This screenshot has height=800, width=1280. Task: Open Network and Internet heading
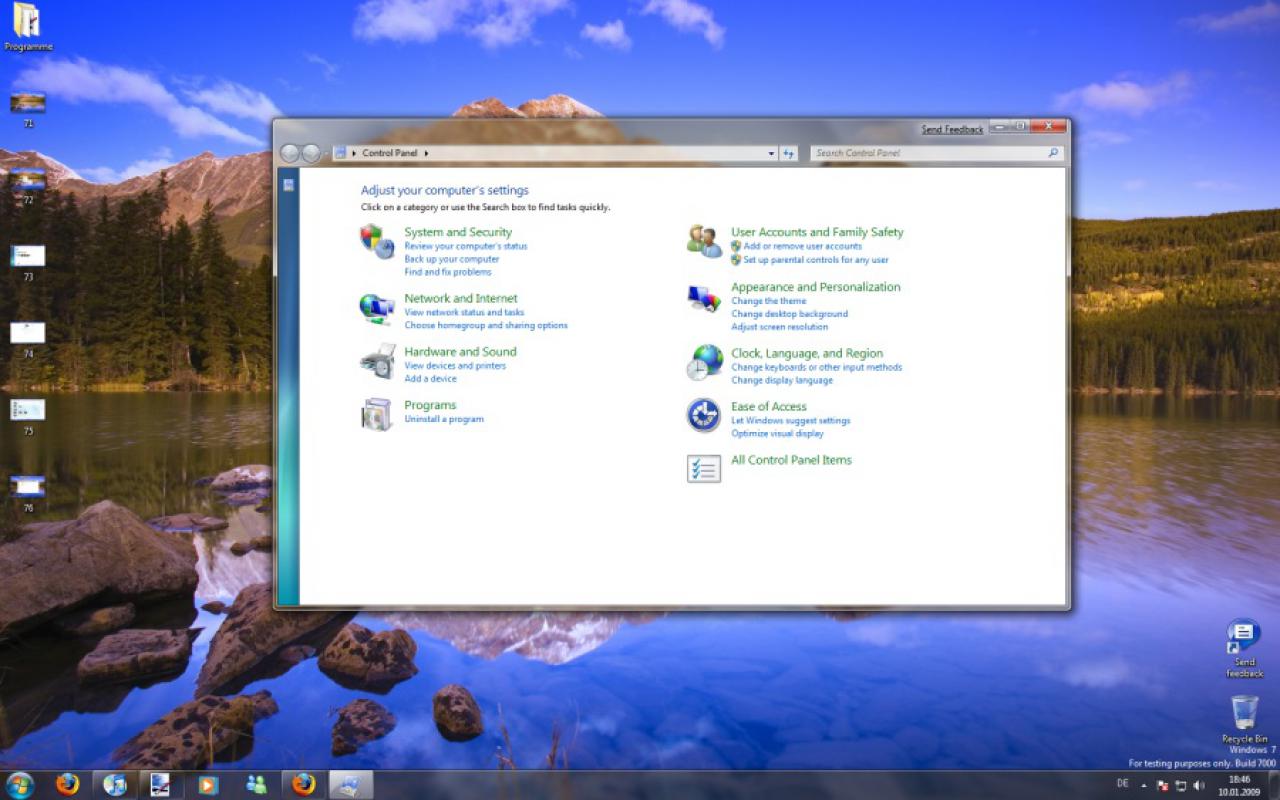pyautogui.click(x=461, y=298)
